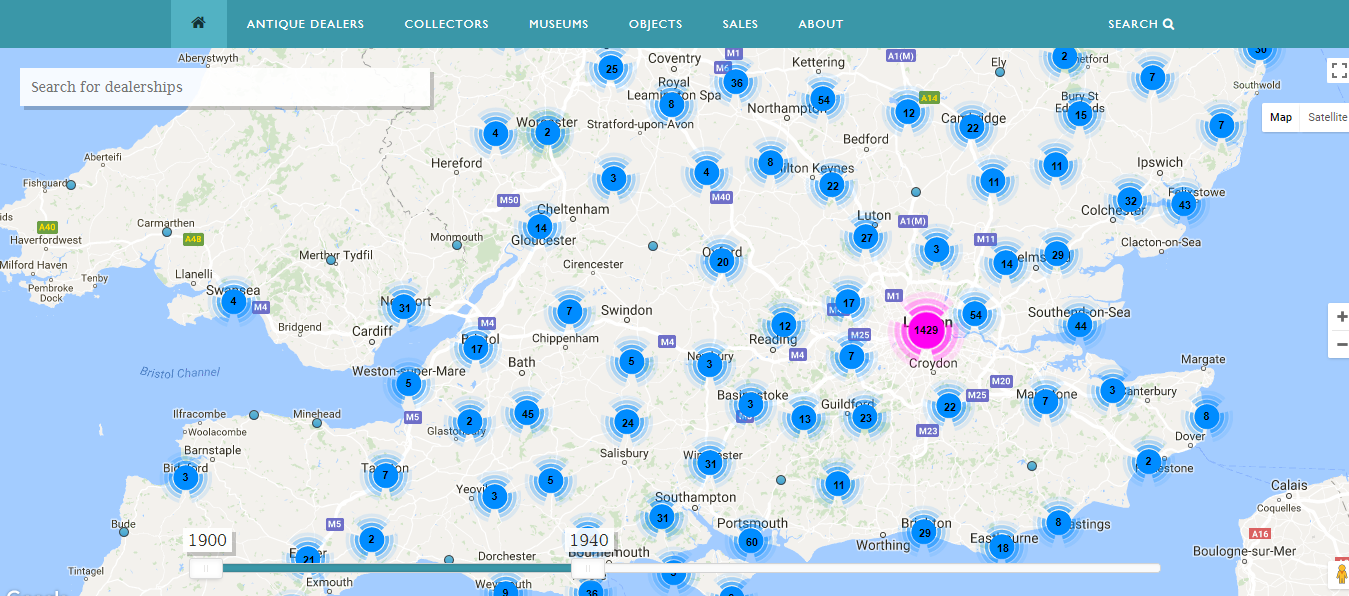The height and width of the screenshot is (596, 1349).
Task: Open the Objects menu item
Action: click(x=655, y=24)
